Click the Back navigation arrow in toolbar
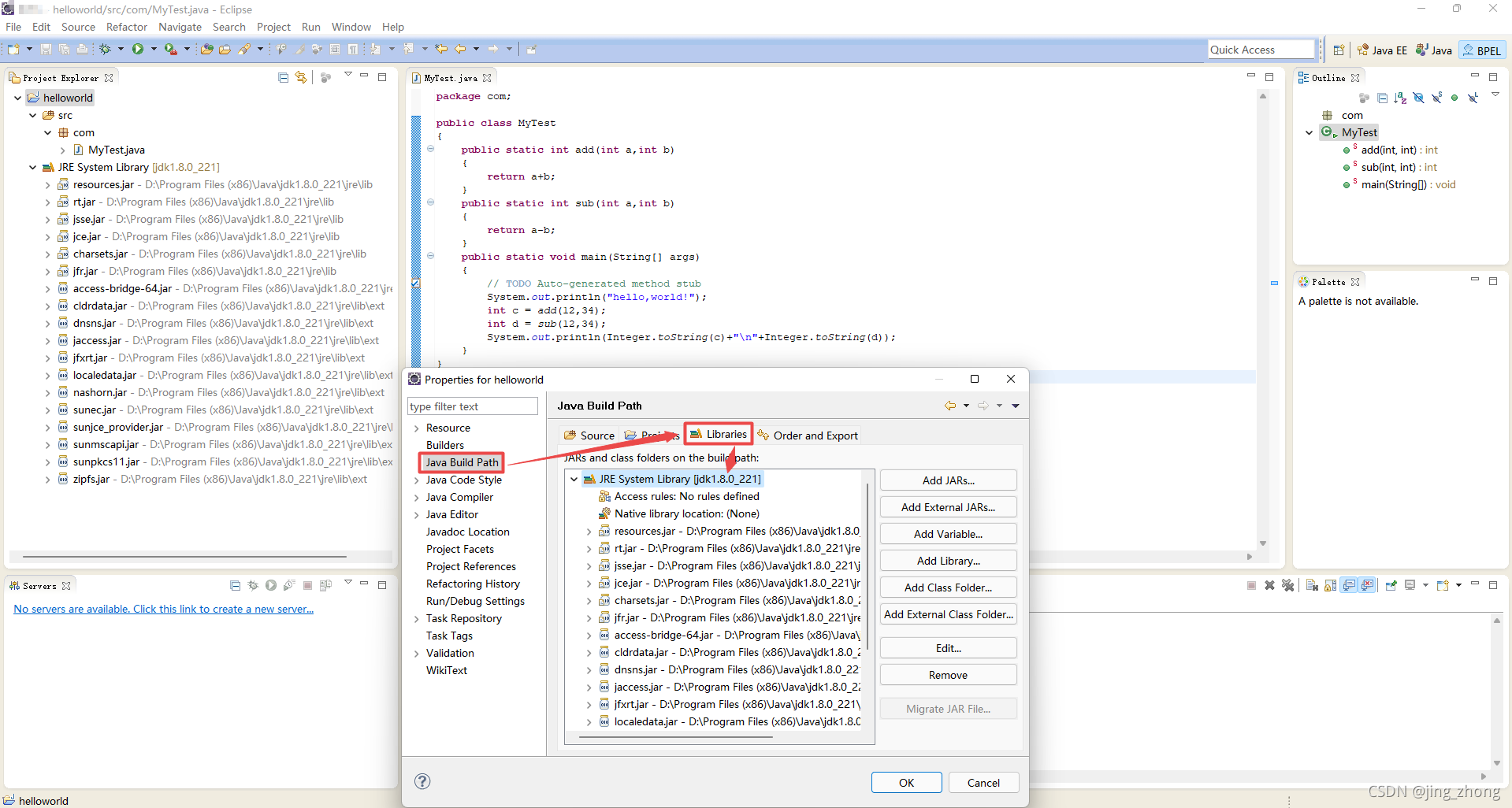This screenshot has height=808, width=1512. [x=460, y=49]
